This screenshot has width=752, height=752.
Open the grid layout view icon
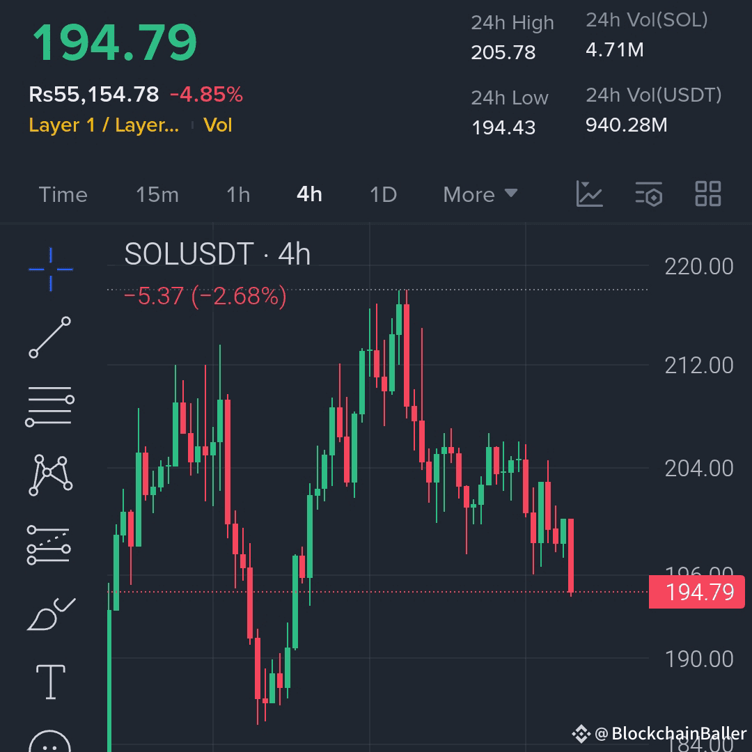[708, 194]
